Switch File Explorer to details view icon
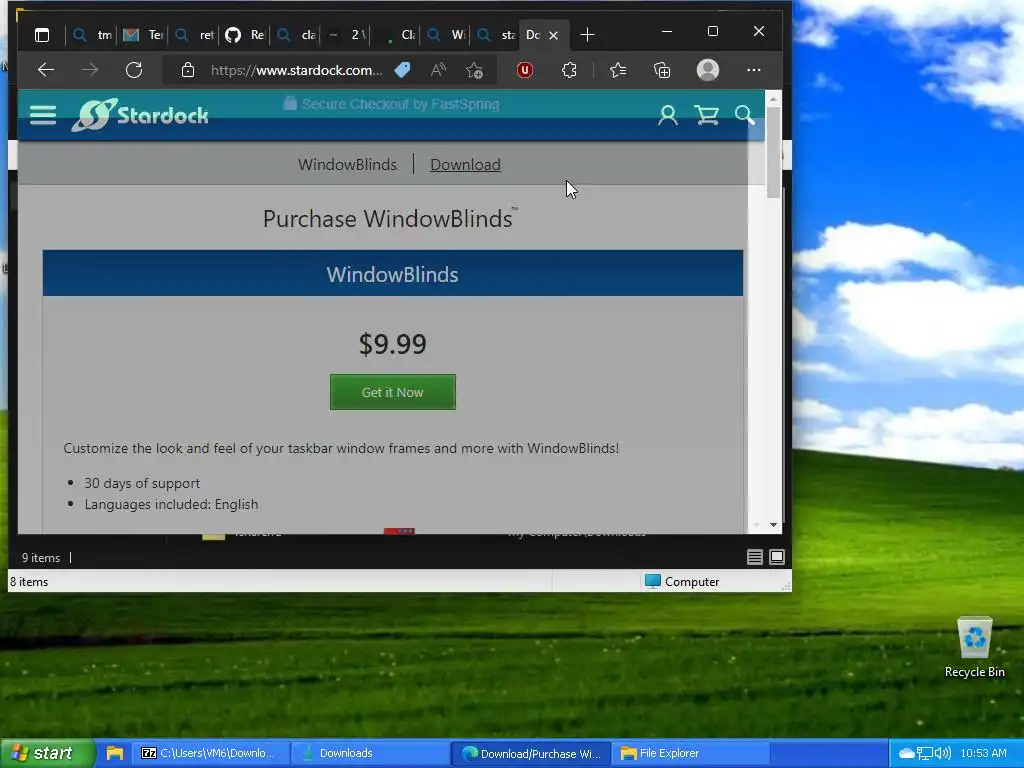This screenshot has width=1024, height=768. [754, 557]
